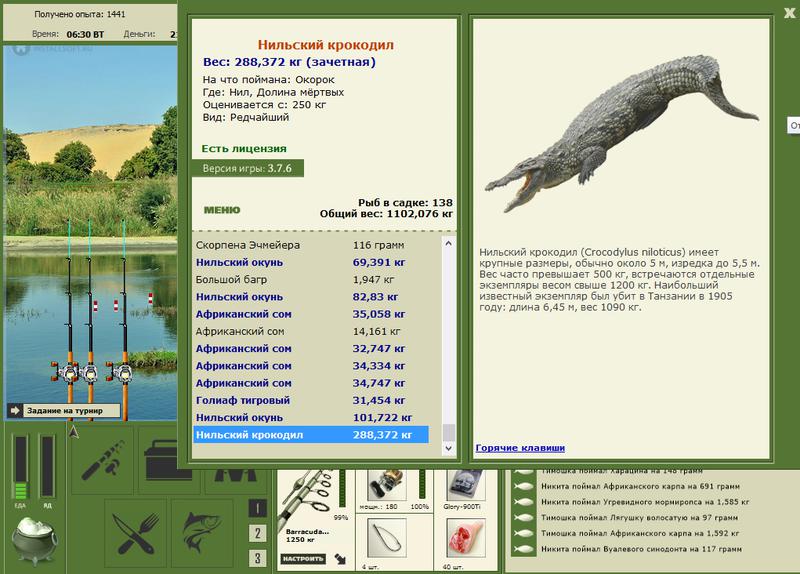This screenshot has height=574, width=800.
Task: Click the ЯД poison level bar
Action: coord(47,467)
